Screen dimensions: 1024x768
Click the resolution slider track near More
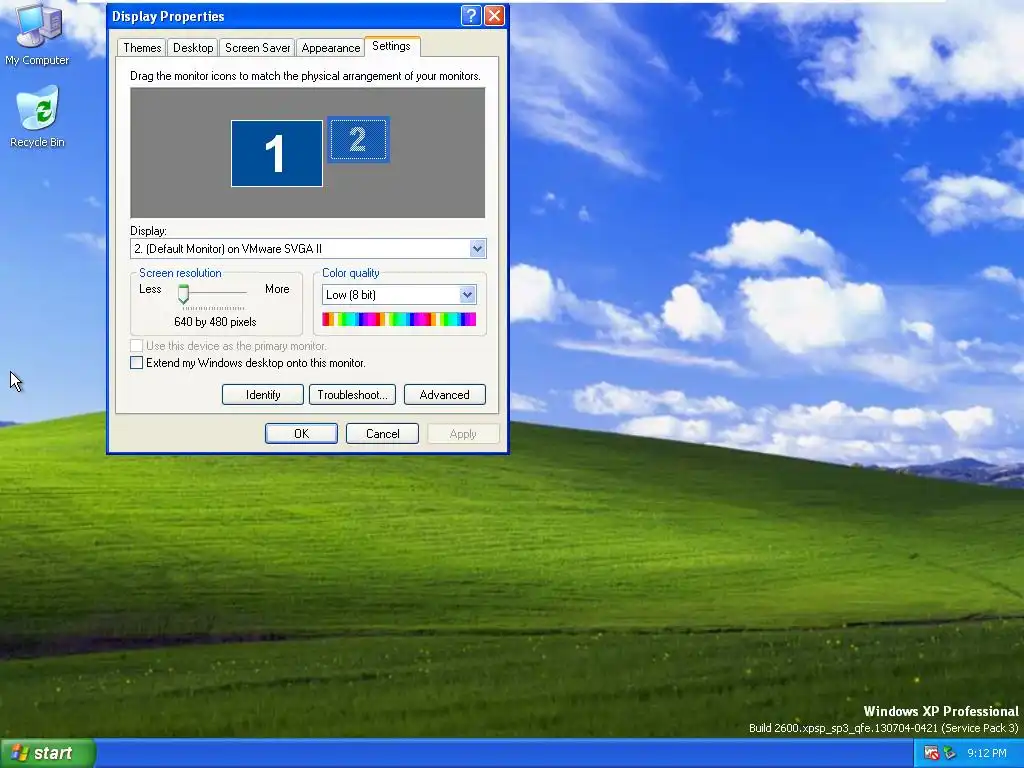pyautogui.click(x=240, y=293)
